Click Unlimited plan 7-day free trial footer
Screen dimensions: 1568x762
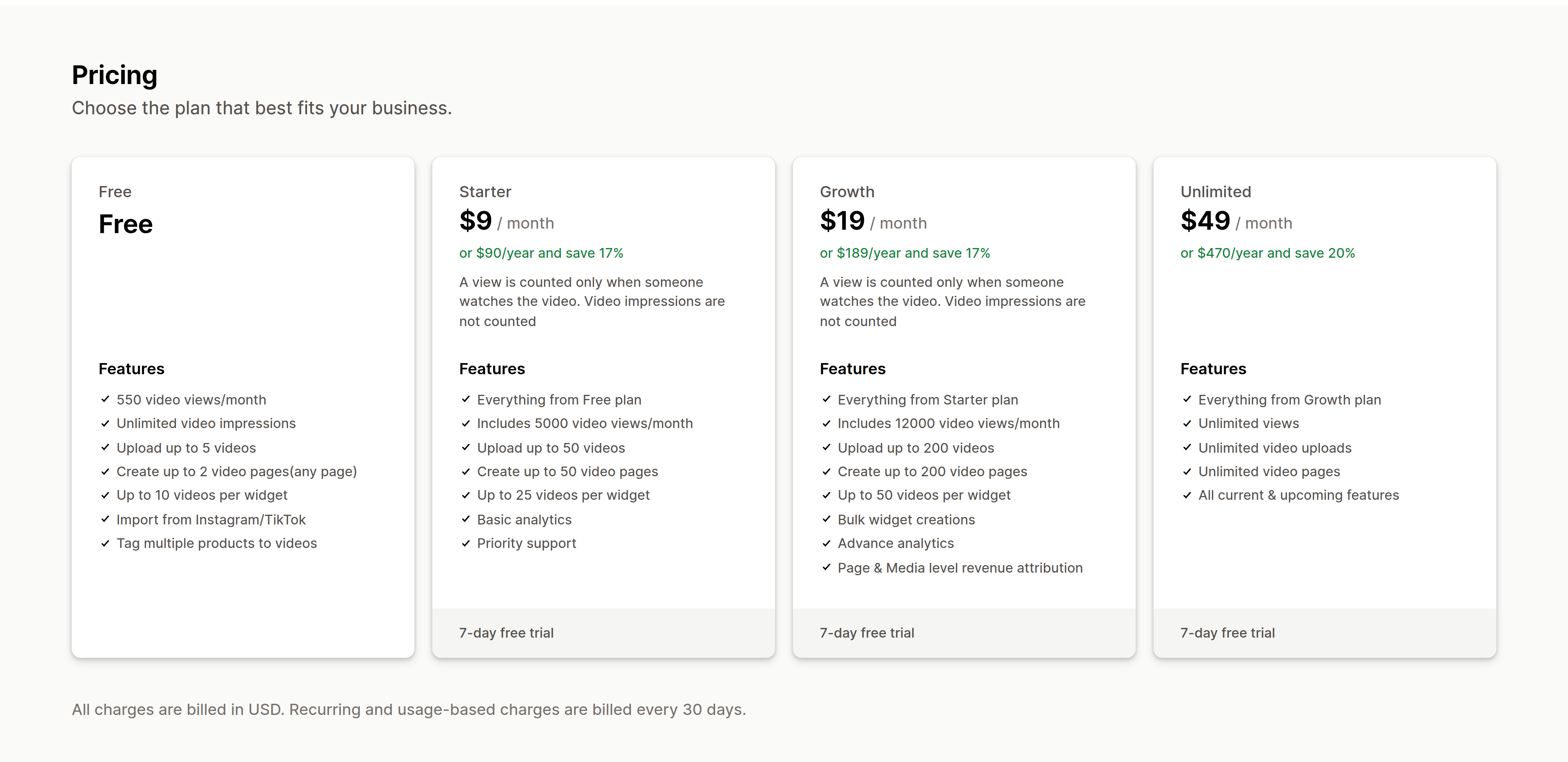point(1325,632)
